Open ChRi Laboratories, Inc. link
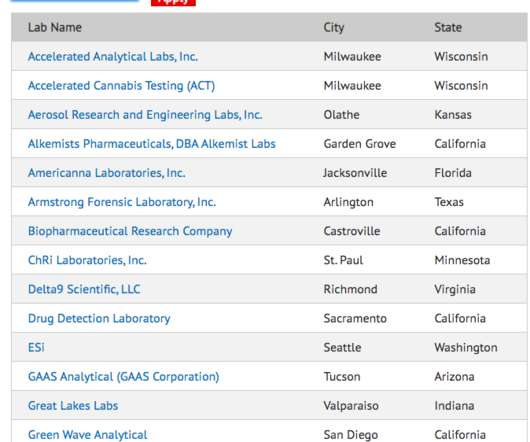Image resolution: width=530 pixels, height=442 pixels. 87,260
